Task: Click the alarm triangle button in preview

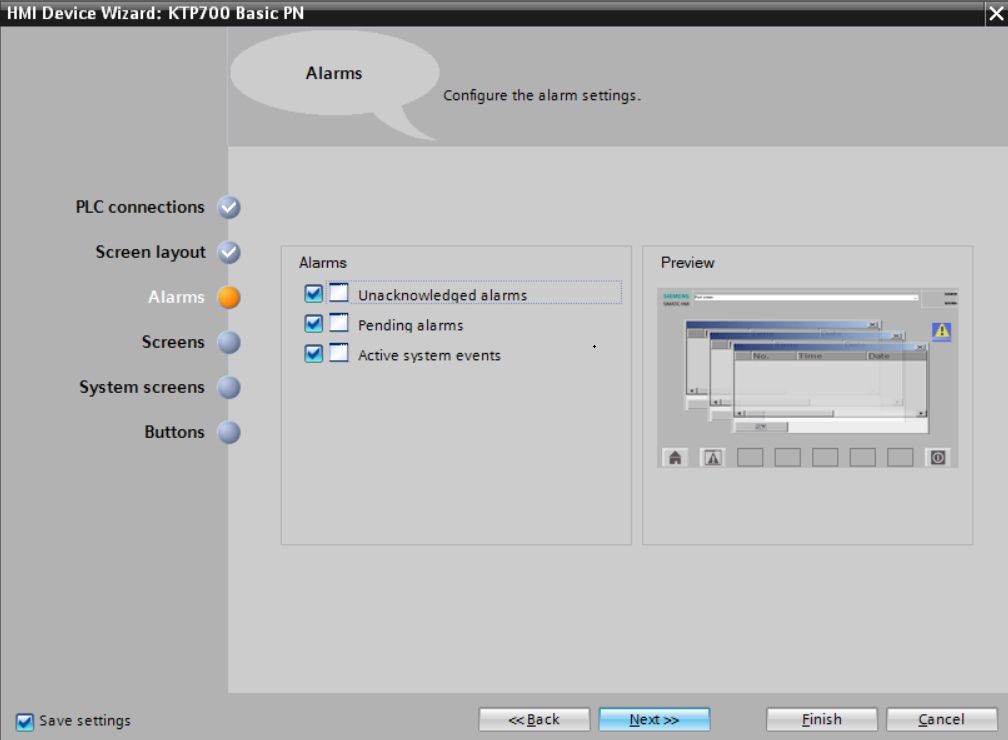Action: click(x=713, y=458)
